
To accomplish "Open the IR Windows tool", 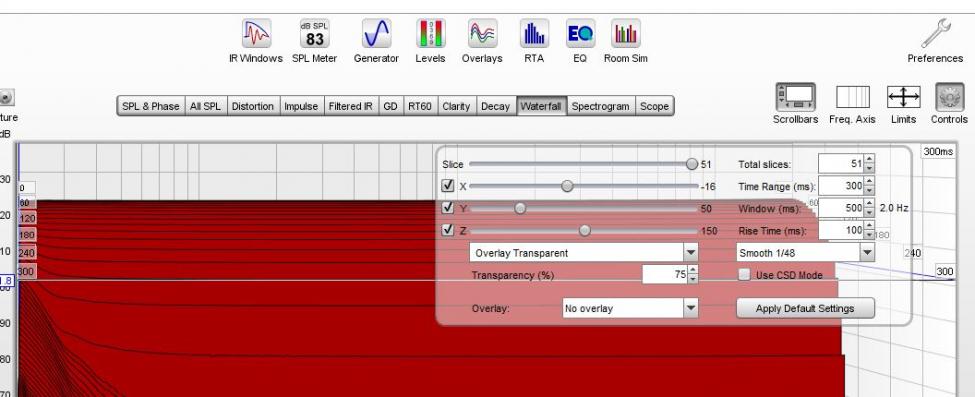I will (256, 34).
